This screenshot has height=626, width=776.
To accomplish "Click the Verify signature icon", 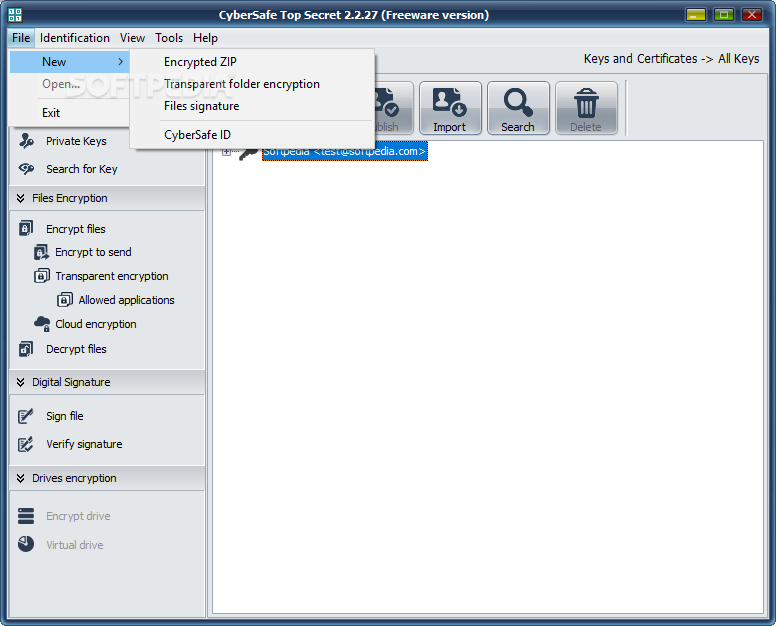I will 26,444.
